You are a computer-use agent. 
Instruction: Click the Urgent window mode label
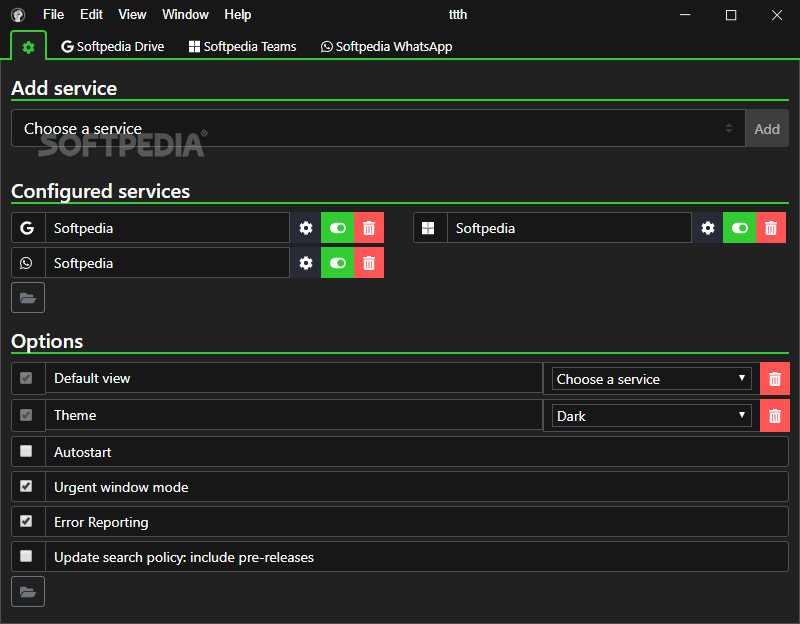[x=121, y=487]
